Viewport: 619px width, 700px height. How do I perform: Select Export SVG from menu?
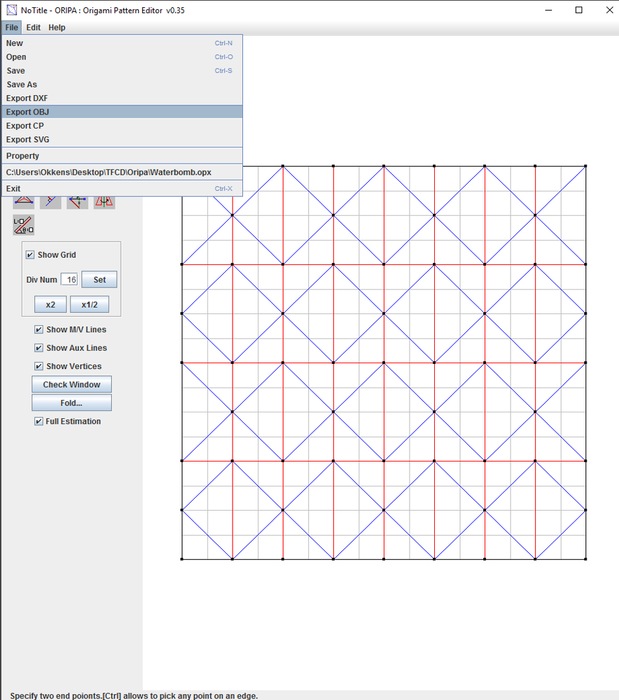tap(122, 140)
